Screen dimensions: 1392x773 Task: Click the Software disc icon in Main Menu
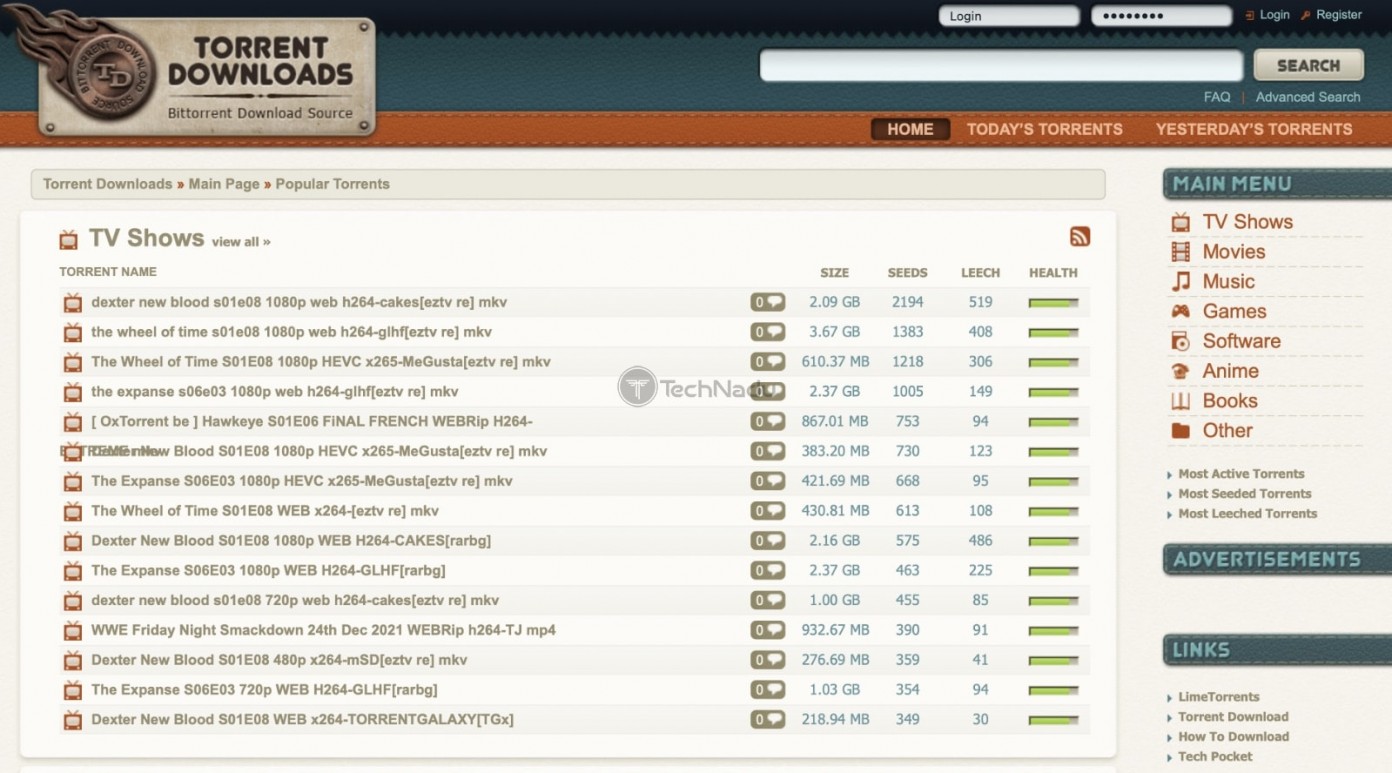tap(1181, 341)
